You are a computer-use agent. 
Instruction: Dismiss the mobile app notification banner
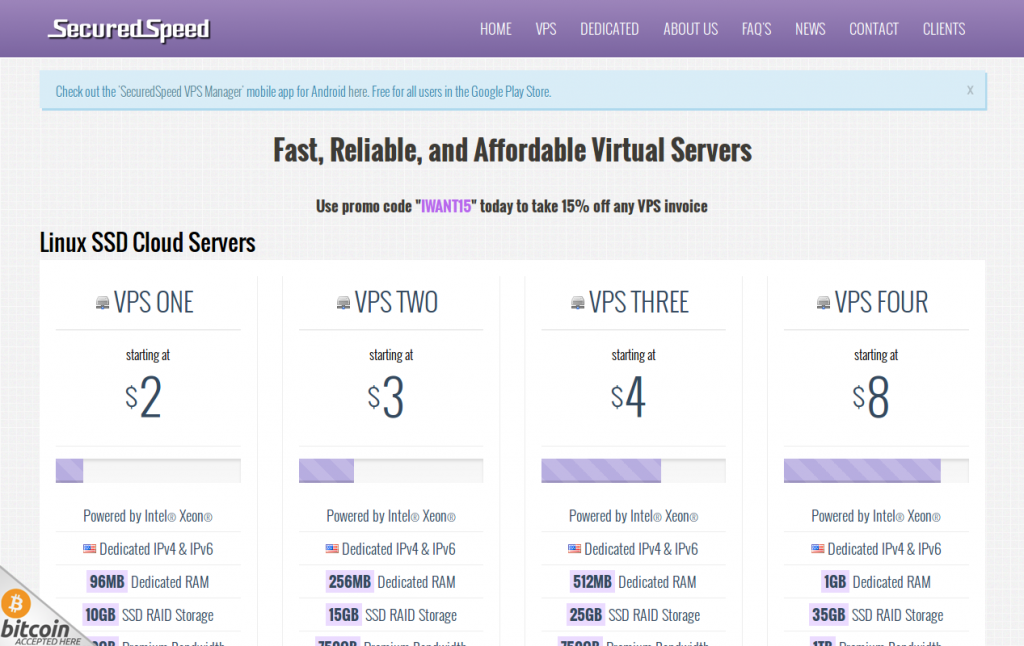pyautogui.click(x=970, y=90)
